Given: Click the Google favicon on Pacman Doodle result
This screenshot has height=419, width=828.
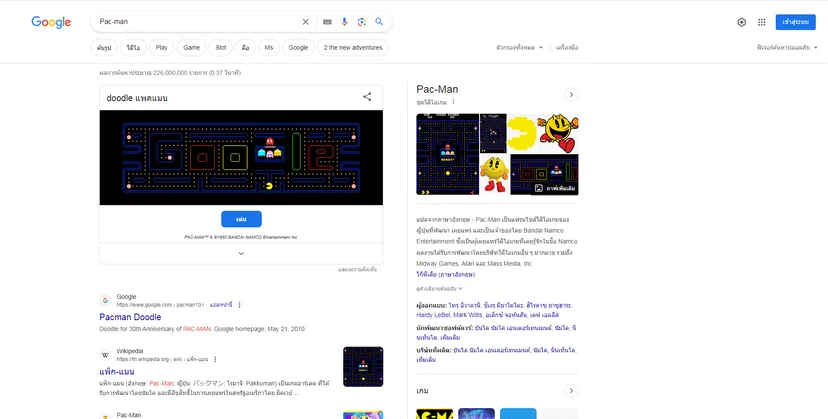Looking at the screenshot, I should (x=105, y=301).
